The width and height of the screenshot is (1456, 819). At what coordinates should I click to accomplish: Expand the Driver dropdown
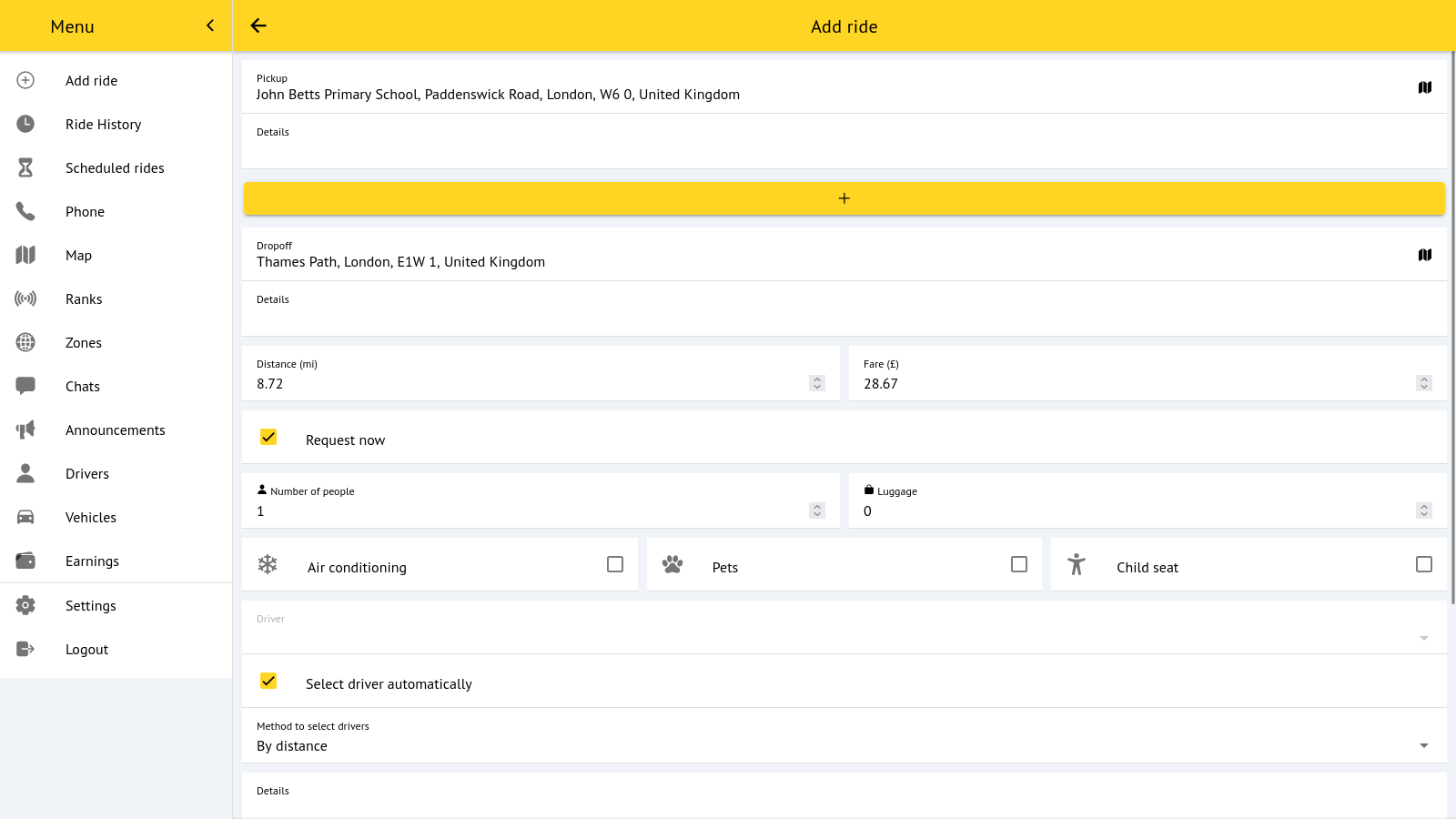coord(1424,638)
